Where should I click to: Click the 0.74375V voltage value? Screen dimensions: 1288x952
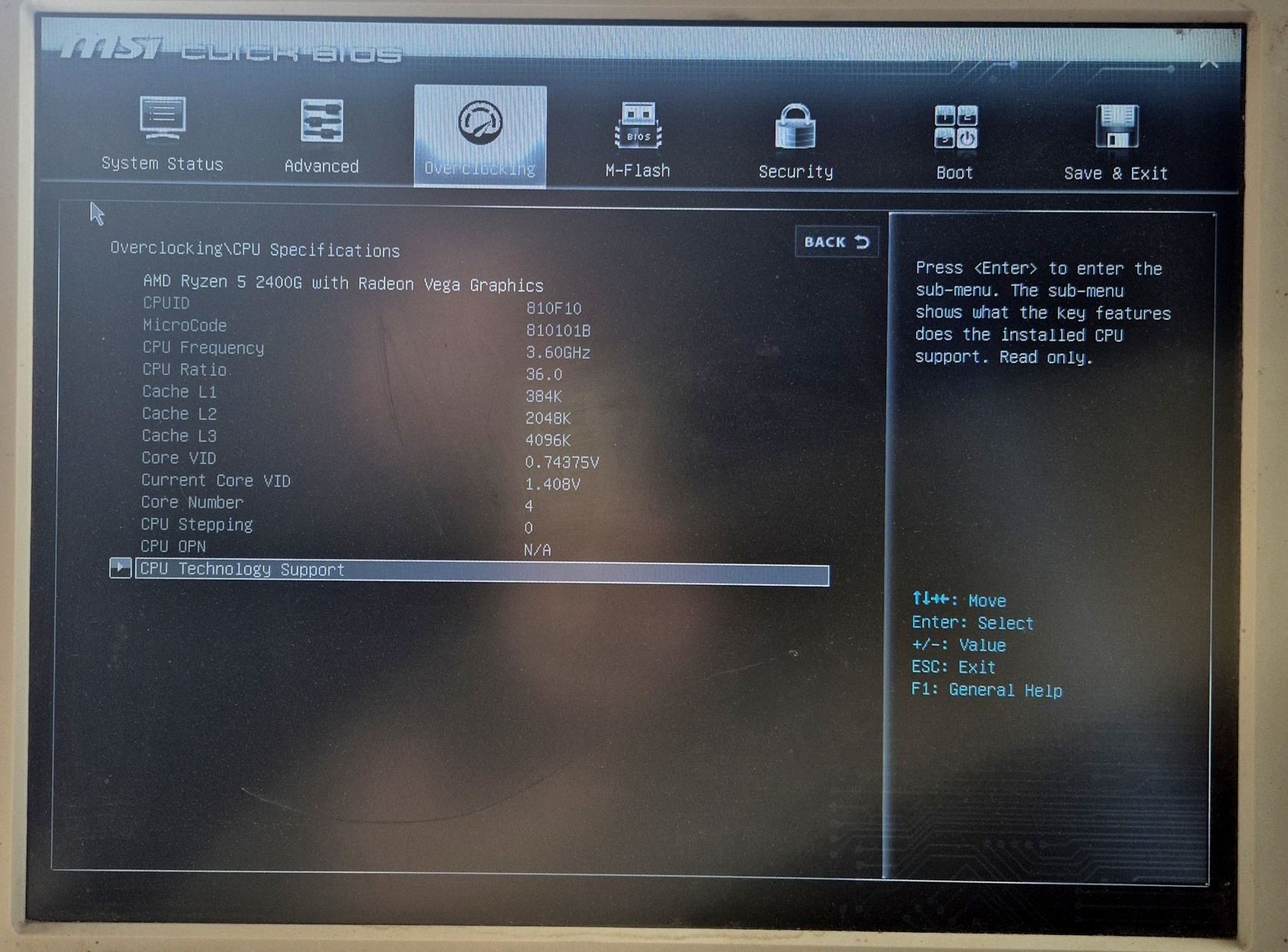point(562,463)
